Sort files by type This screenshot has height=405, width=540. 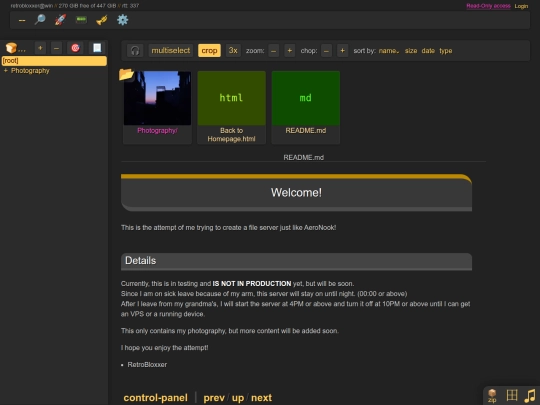coord(446,51)
